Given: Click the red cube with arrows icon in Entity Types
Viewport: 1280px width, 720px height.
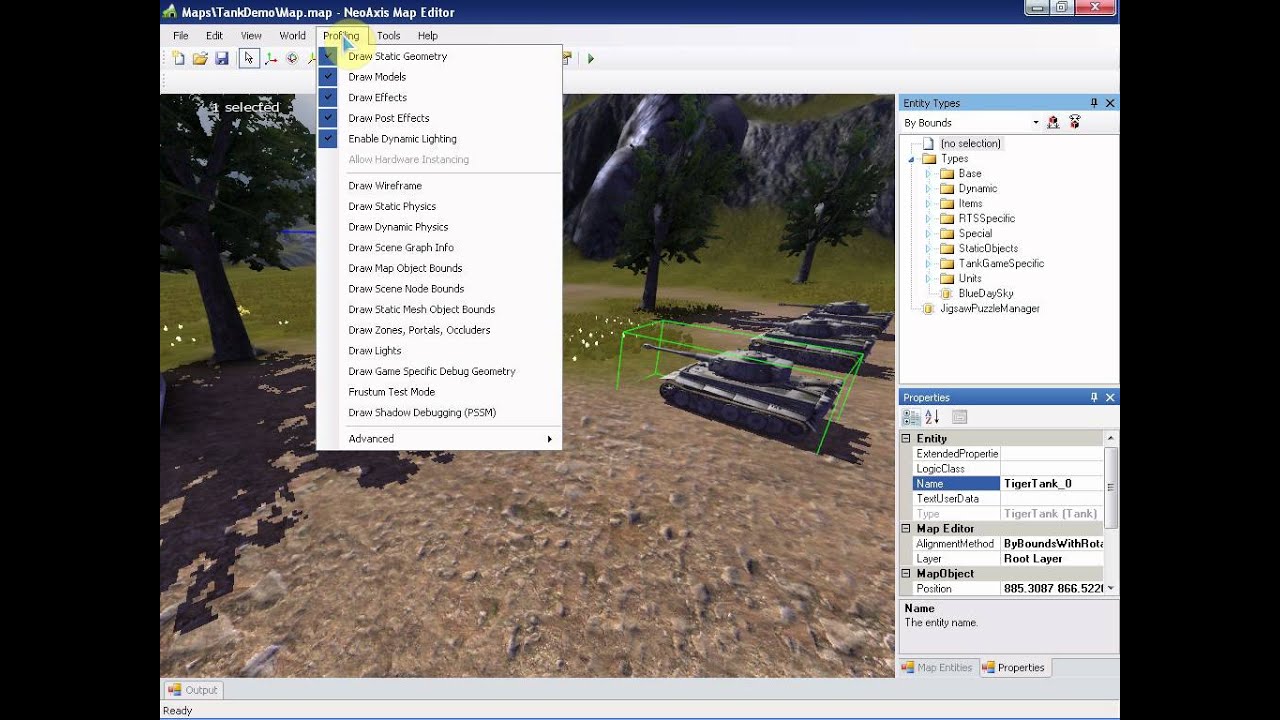Looking at the screenshot, I should pos(1075,122).
